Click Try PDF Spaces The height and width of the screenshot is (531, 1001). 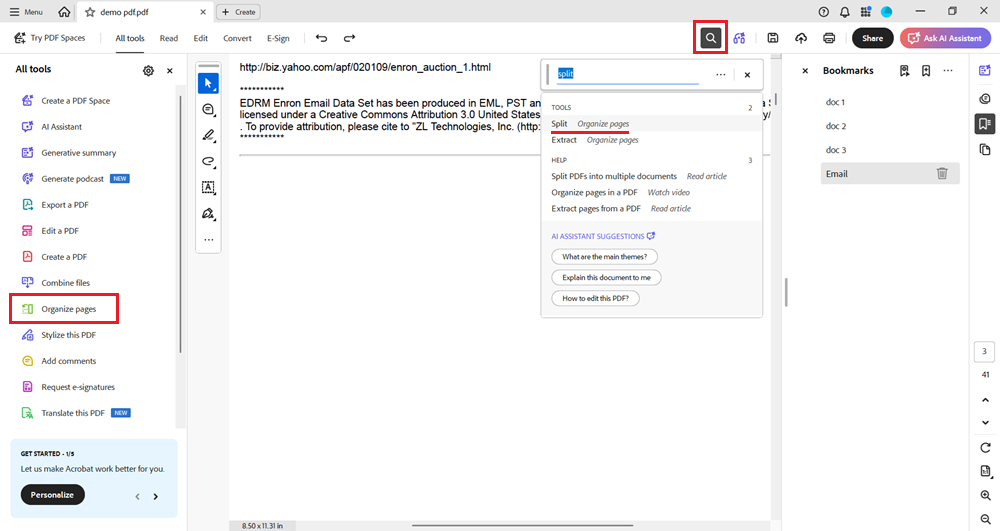(49, 38)
